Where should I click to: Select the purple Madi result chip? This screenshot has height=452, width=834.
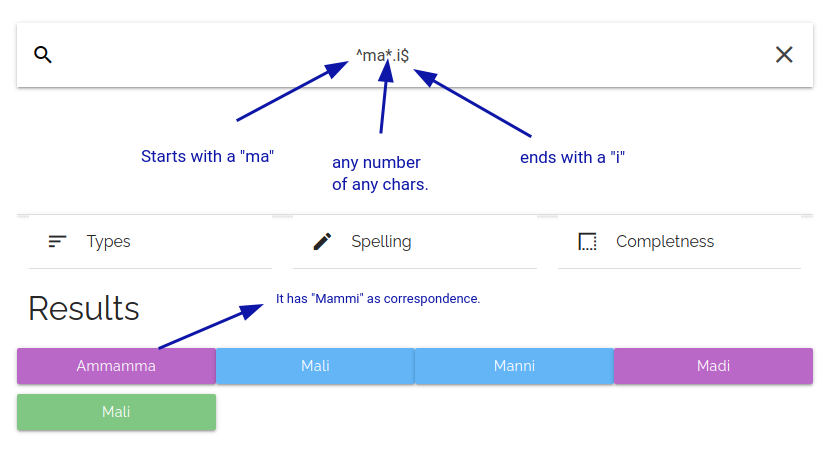[x=713, y=366]
